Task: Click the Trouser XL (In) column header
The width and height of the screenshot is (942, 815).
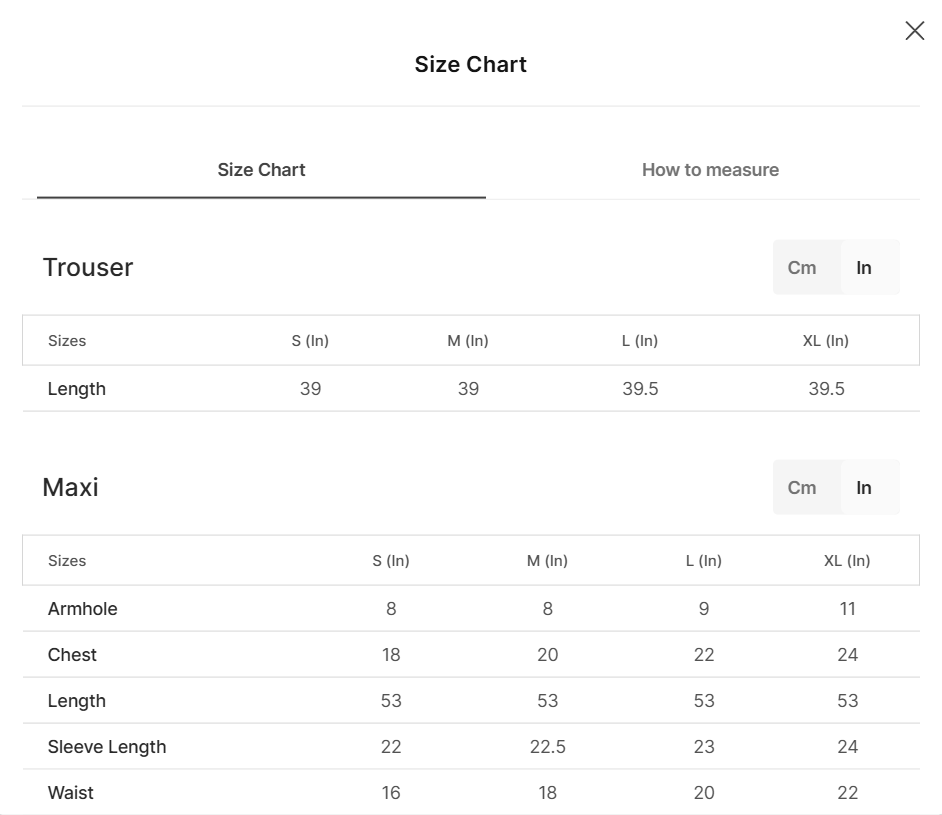Action: point(825,341)
